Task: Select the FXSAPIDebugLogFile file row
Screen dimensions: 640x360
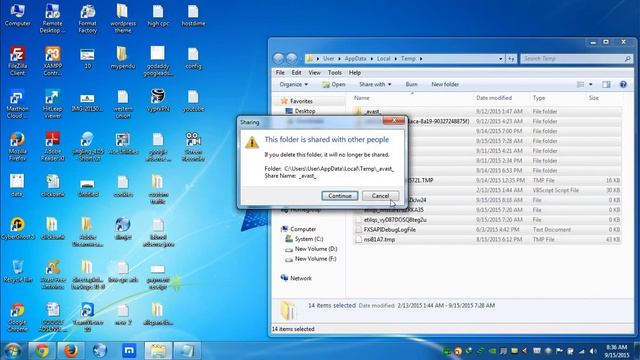Action: (x=487, y=230)
